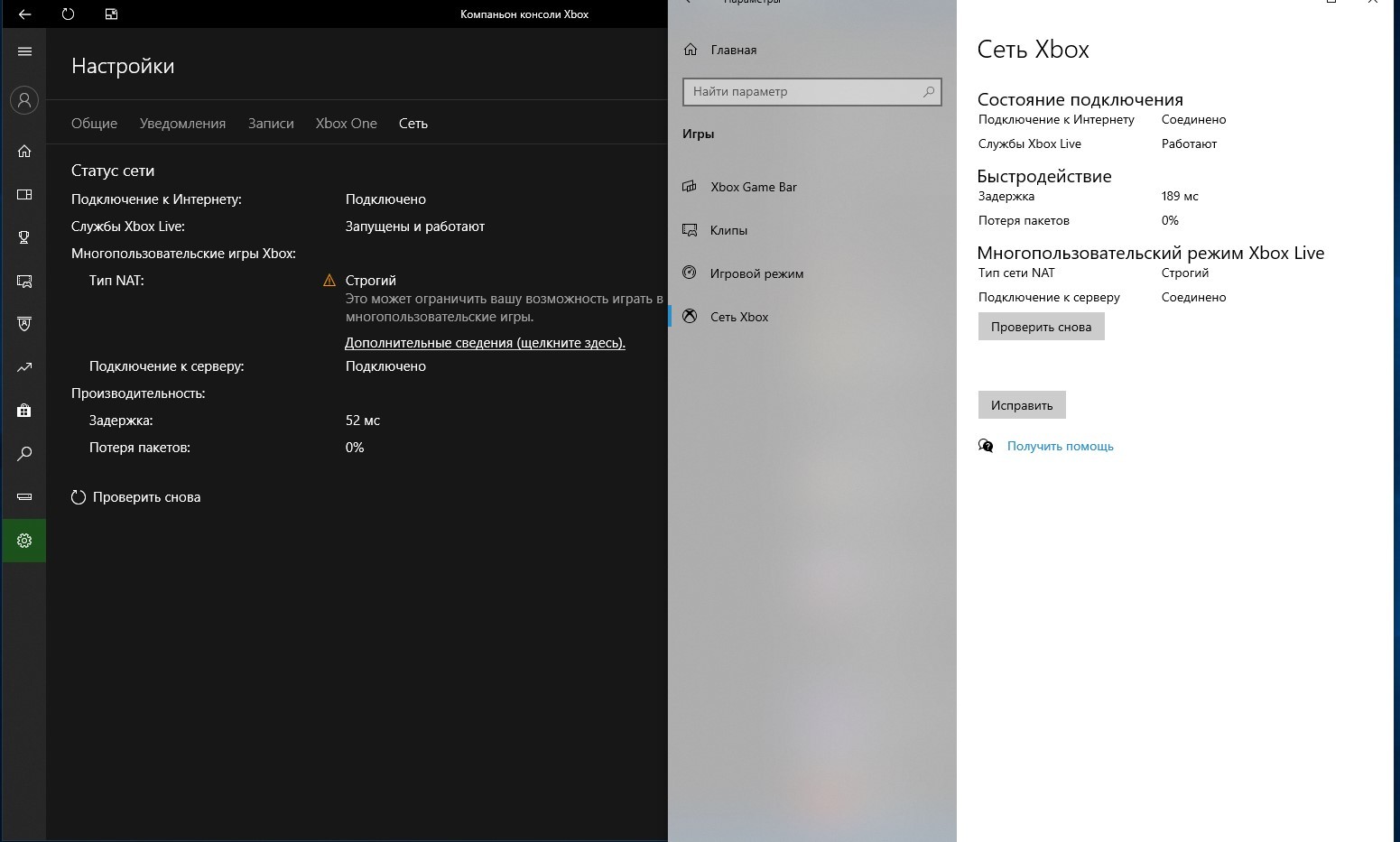Open Search magnifier in Xbox sidebar

(24, 454)
